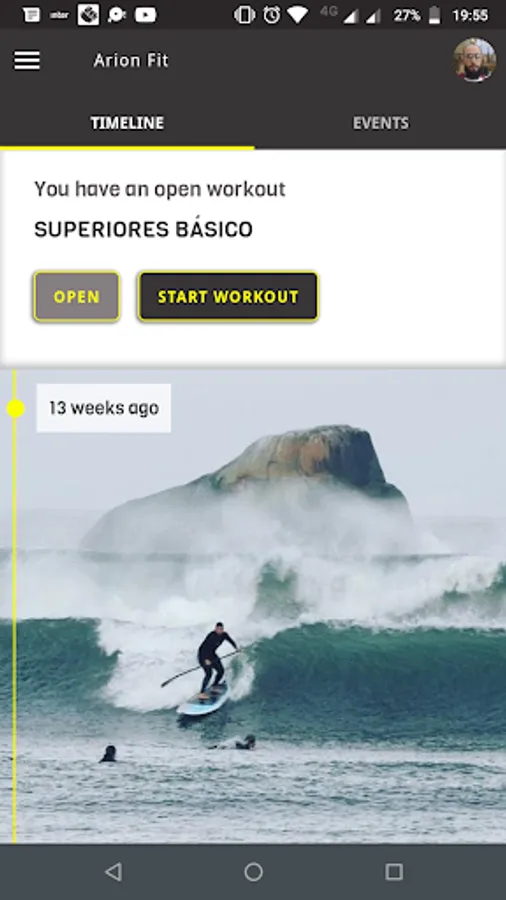The height and width of the screenshot is (900, 506).
Task: Open the surfing photo post
Action: click(x=253, y=606)
